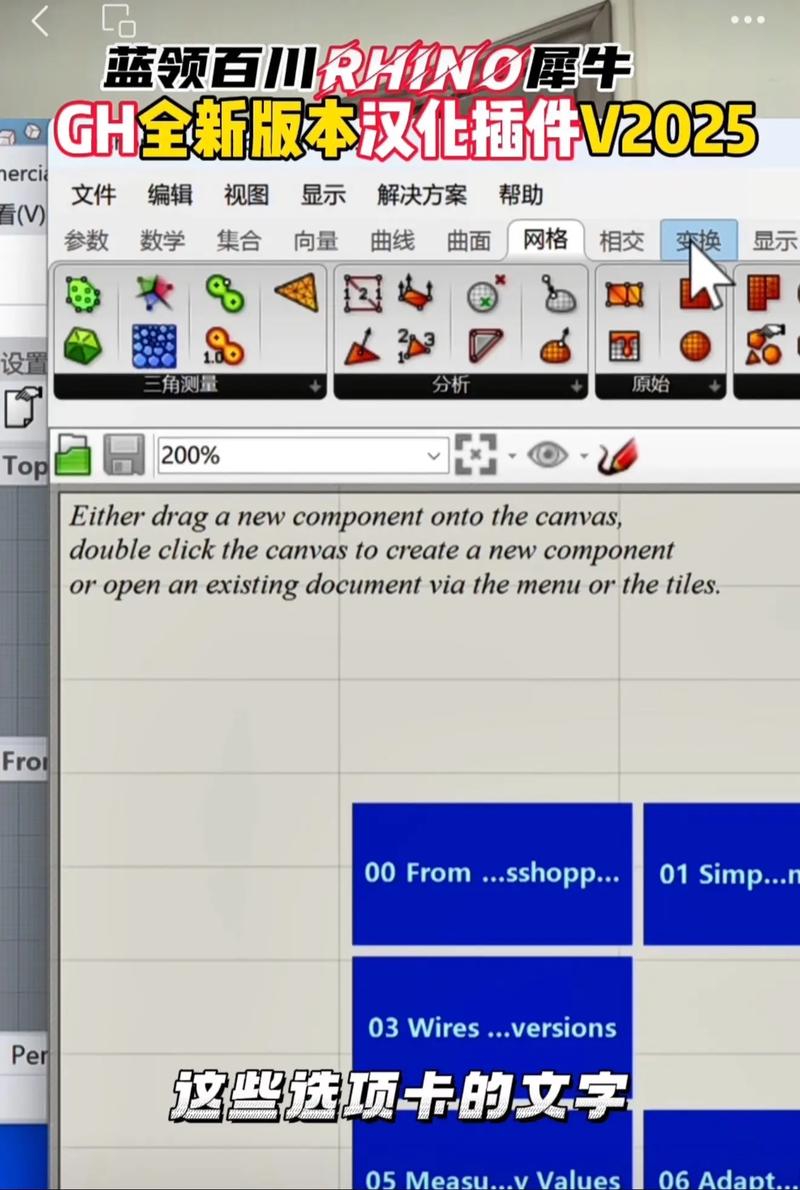800x1190 pixels.
Task: Switch to the 集合 tab
Action: point(239,241)
